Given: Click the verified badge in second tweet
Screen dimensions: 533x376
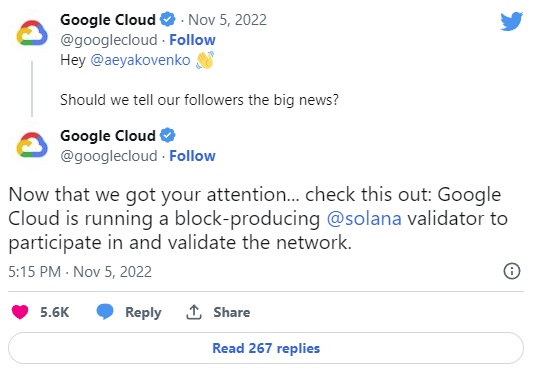Looking at the screenshot, I should coord(168,135).
